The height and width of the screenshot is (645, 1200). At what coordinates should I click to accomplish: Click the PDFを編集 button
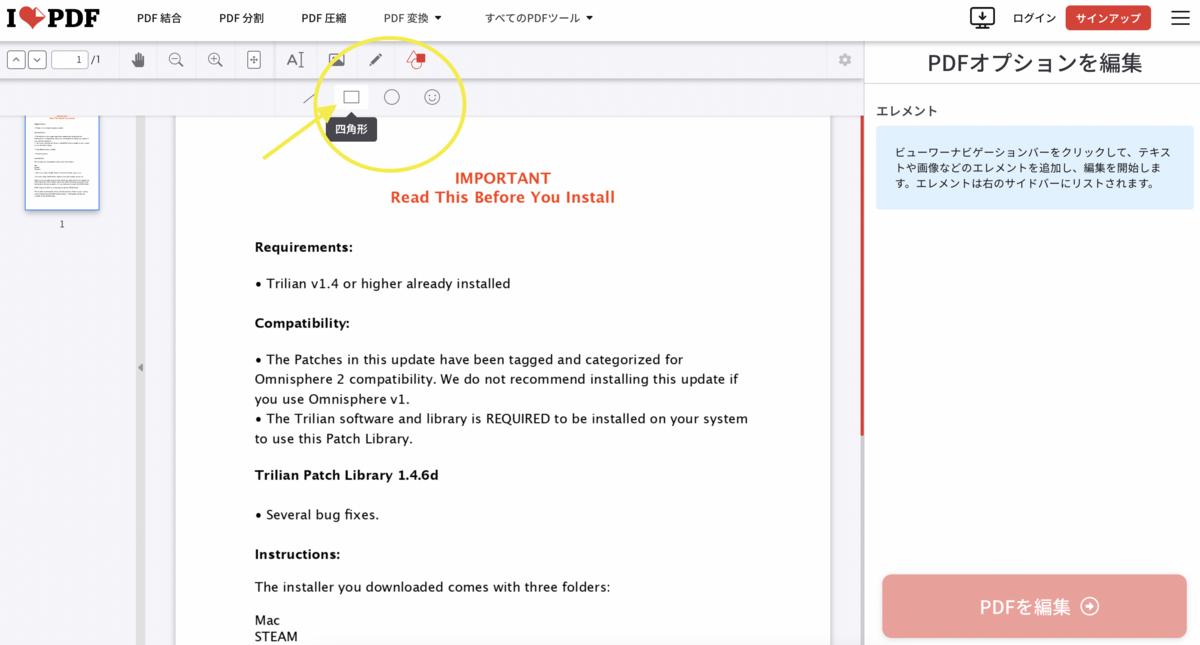tap(1034, 606)
